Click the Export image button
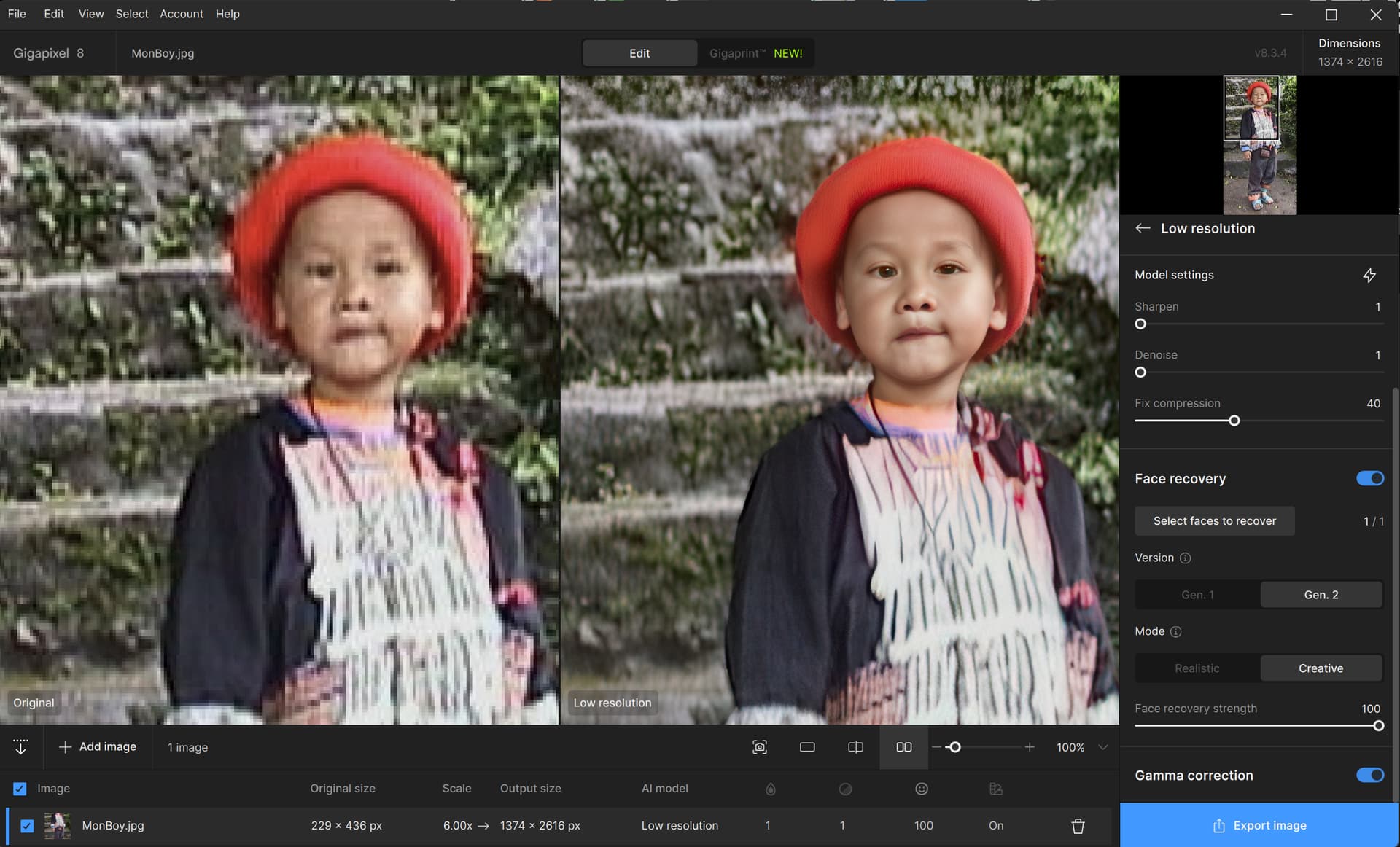Screen dimensions: 1400x847 [1259, 825]
